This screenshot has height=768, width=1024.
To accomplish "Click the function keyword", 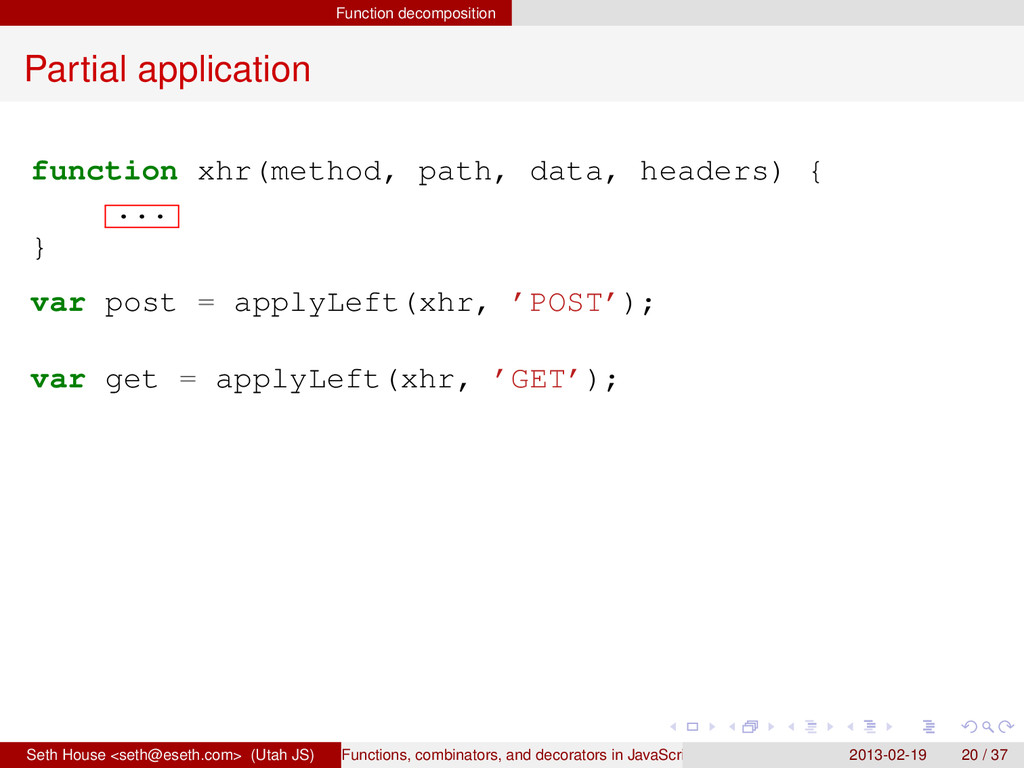I will pyautogui.click(x=104, y=171).
